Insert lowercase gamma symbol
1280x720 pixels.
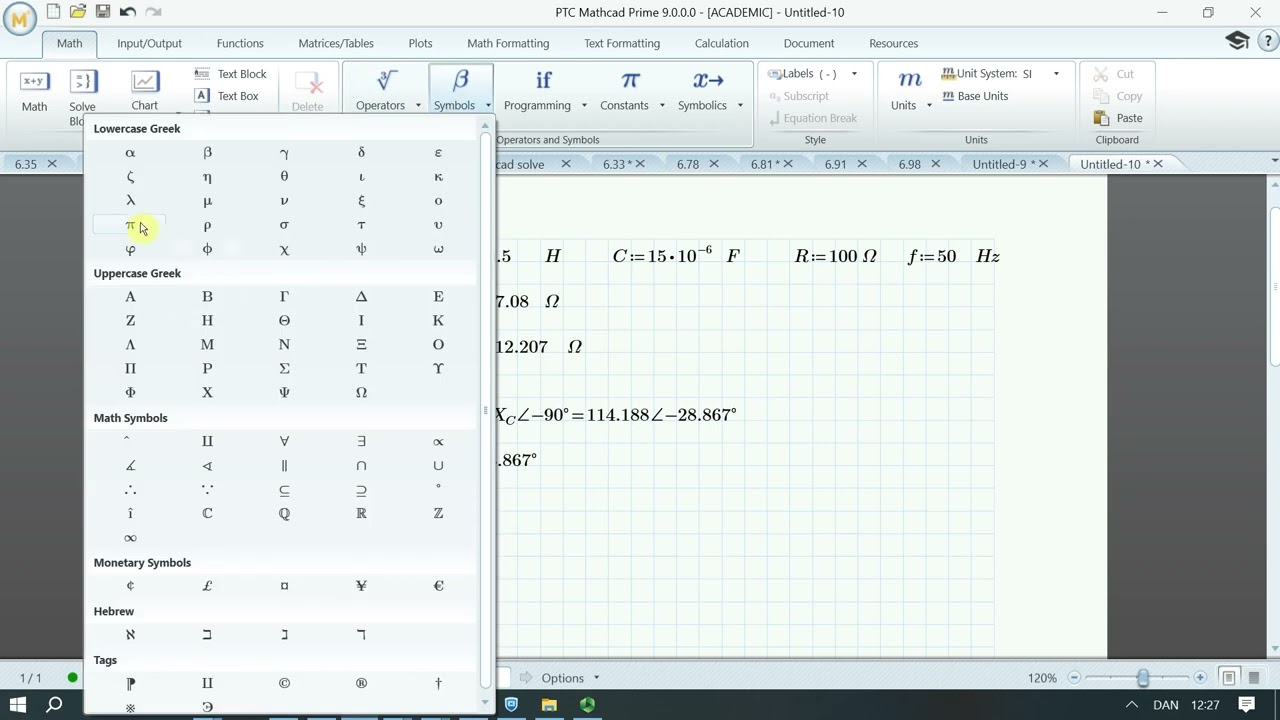tap(284, 153)
